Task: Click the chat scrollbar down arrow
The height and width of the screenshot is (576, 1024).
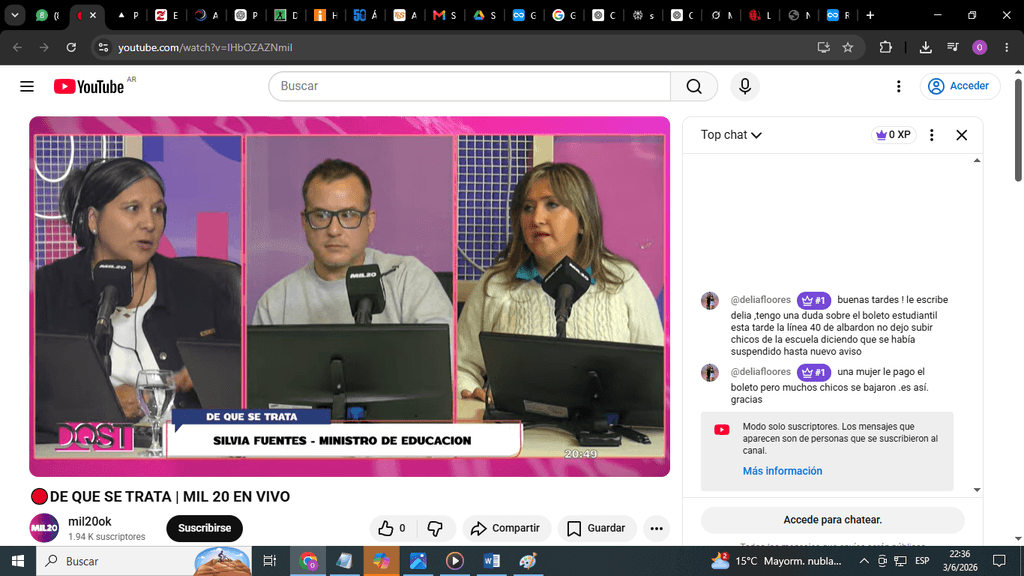Action: (977, 490)
